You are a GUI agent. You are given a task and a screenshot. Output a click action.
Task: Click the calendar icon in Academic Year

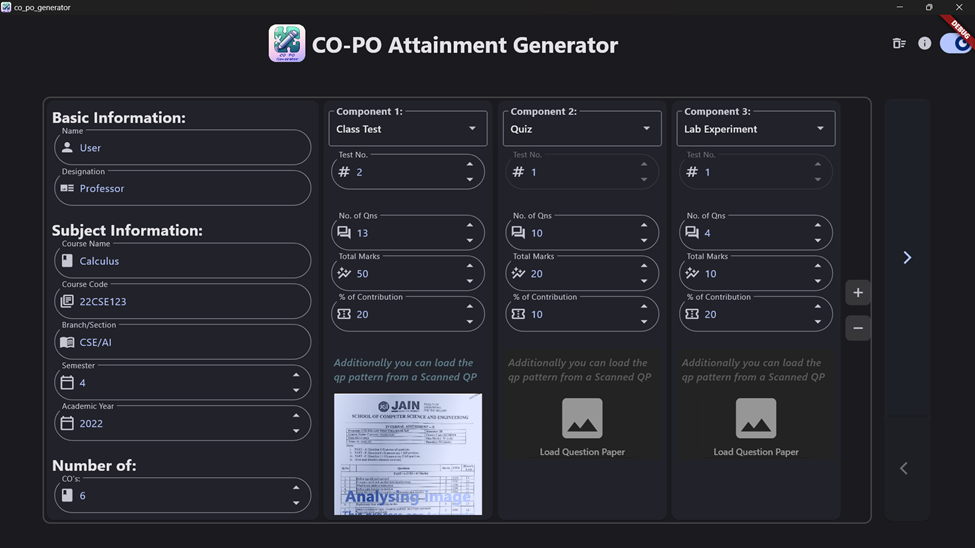[67, 423]
